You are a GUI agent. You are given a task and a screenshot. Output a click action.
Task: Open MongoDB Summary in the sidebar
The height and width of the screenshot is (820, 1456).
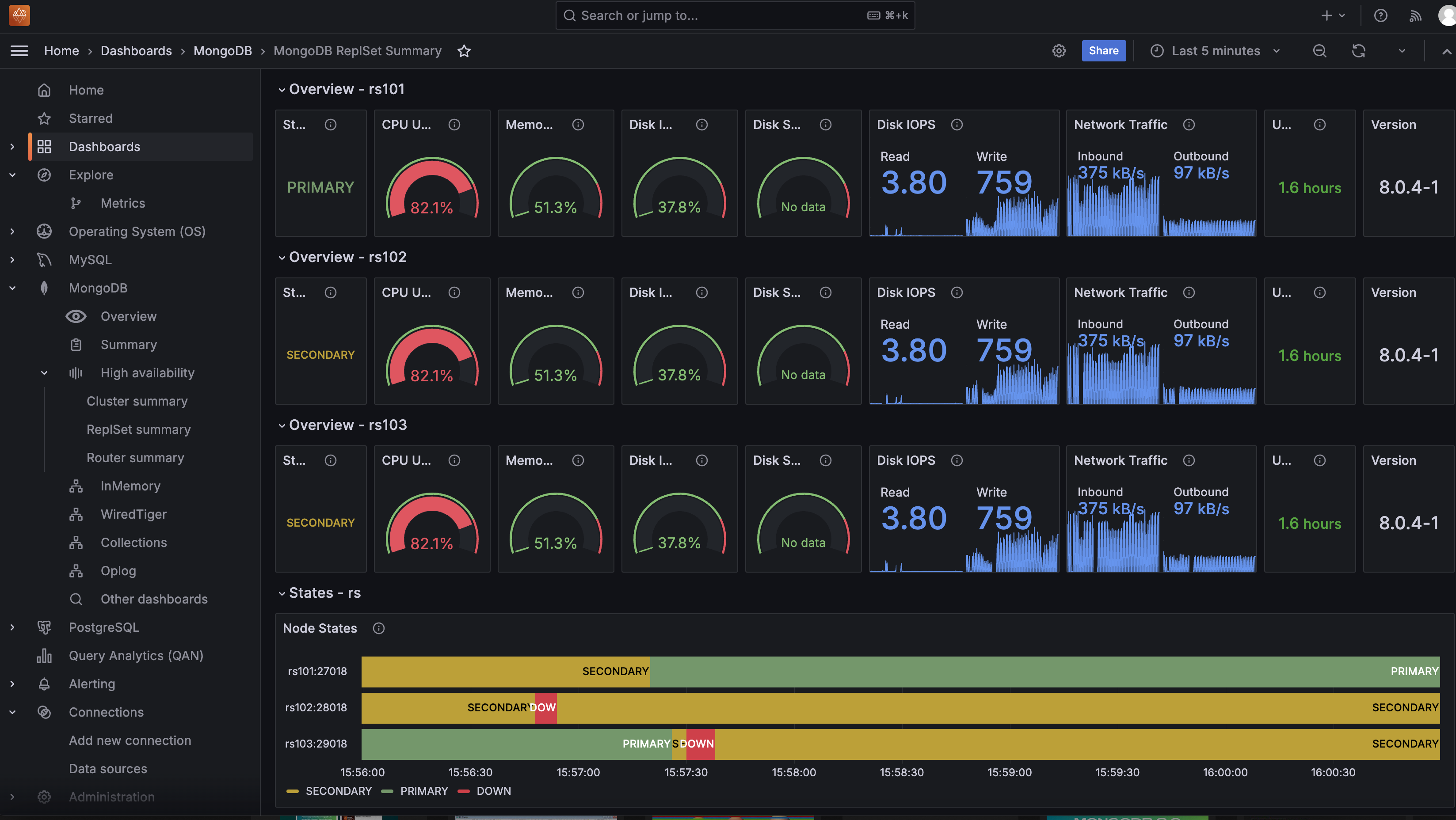(128, 344)
